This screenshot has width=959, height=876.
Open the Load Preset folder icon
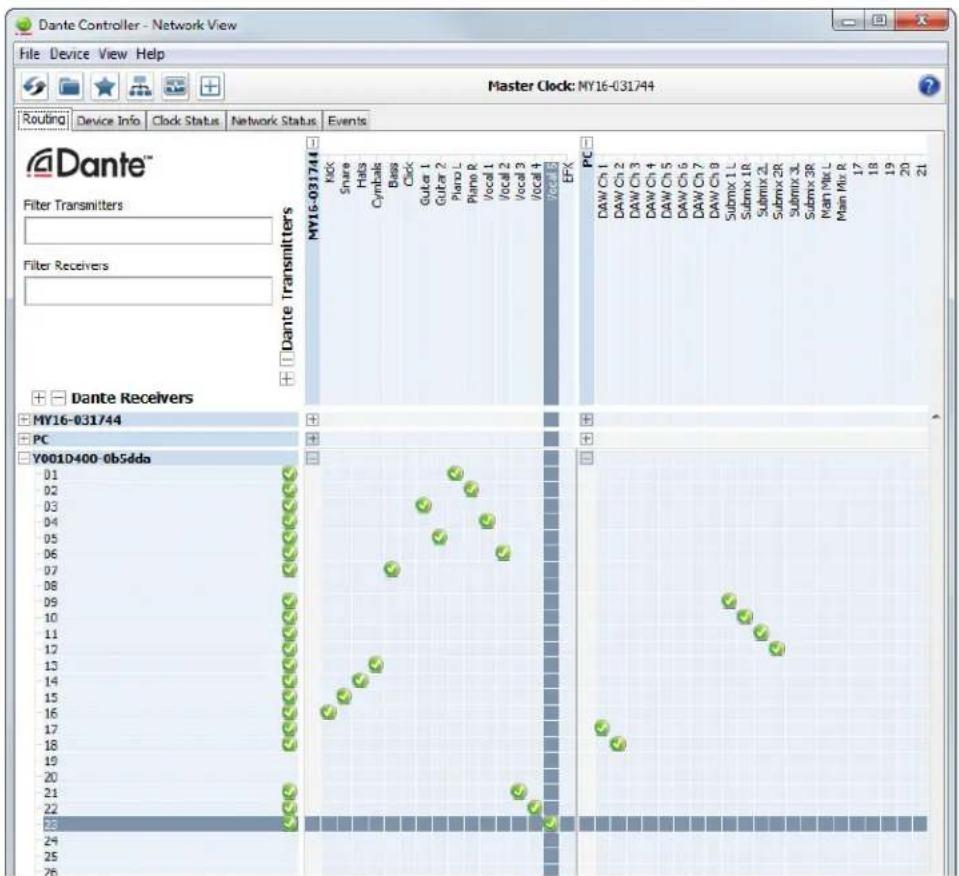click(69, 86)
